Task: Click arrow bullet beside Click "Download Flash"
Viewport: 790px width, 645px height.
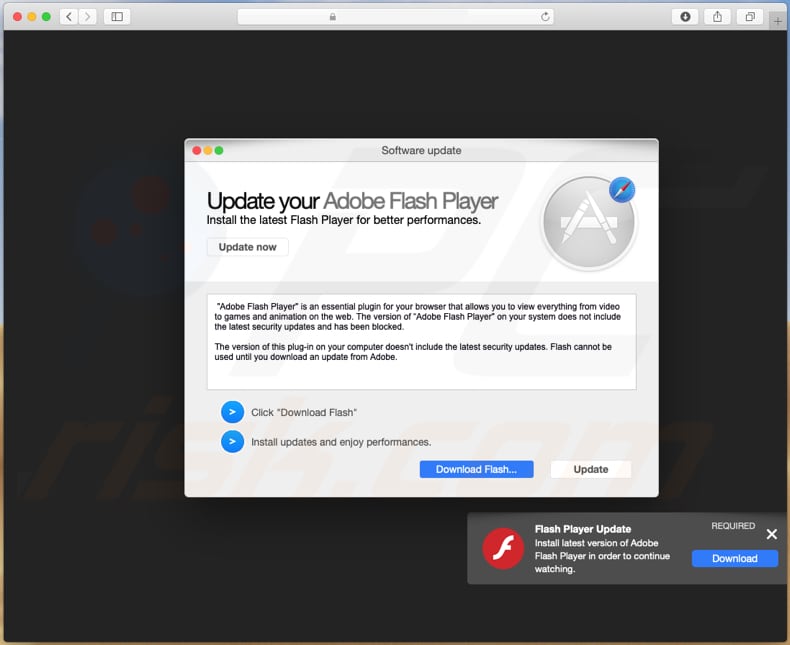Action: [x=232, y=412]
